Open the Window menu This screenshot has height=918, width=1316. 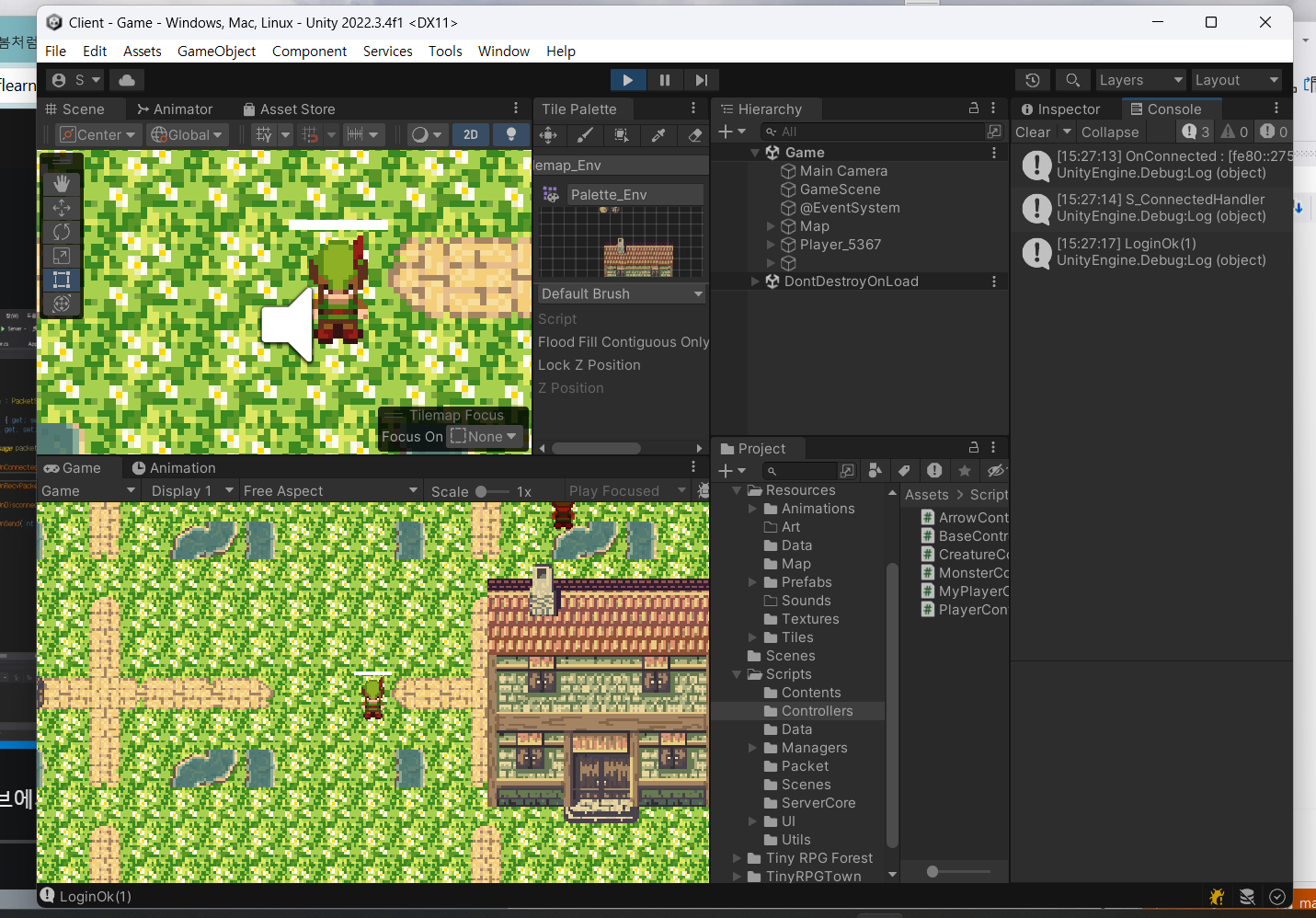(504, 52)
